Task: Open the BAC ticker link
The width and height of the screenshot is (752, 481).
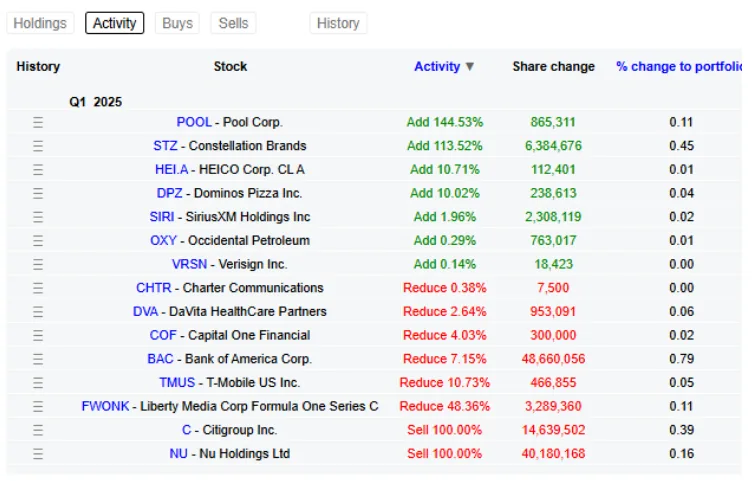Action: point(160,359)
